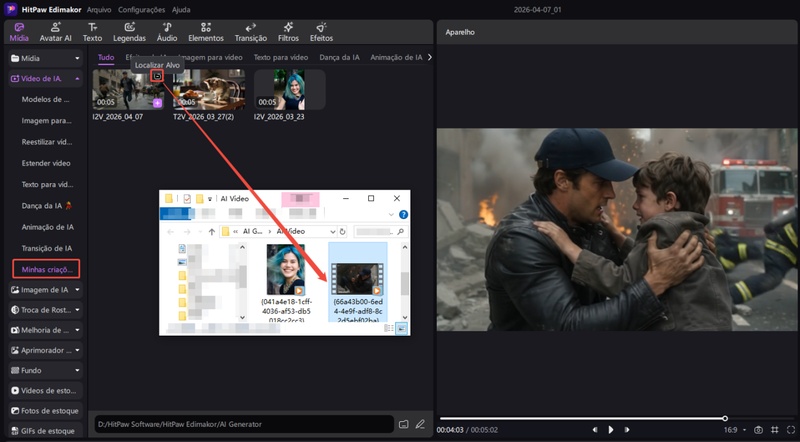Open address dropdown in AI Video window
800x442 pixels.
click(x=333, y=232)
